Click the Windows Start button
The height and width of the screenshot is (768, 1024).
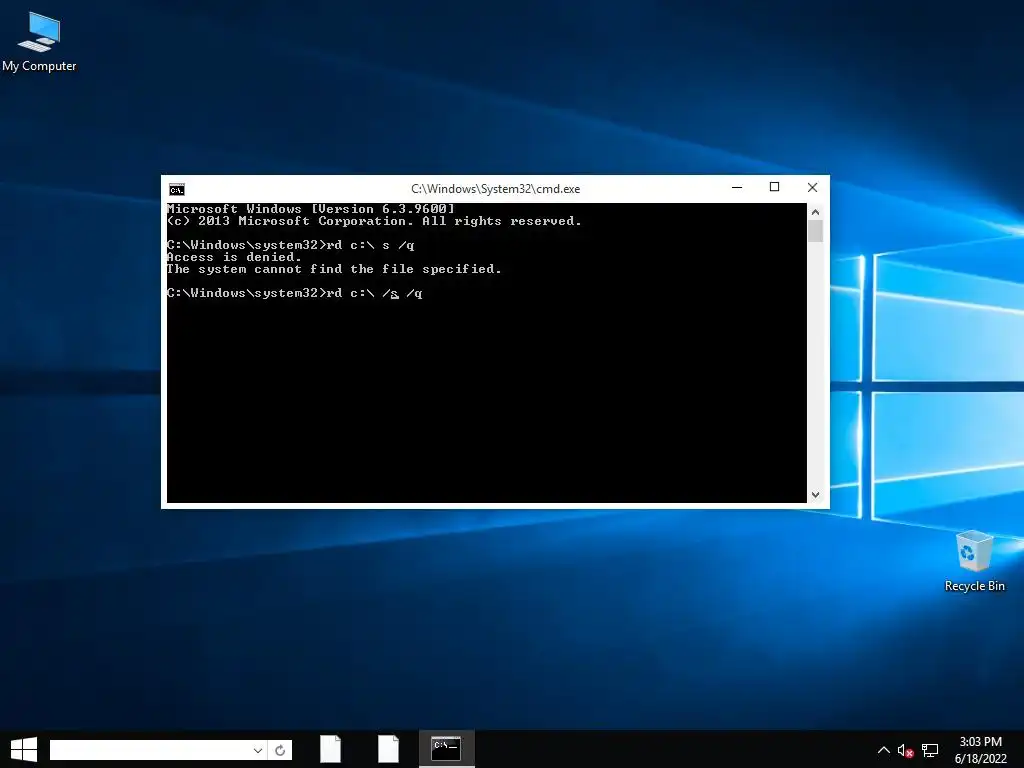pyautogui.click(x=24, y=750)
